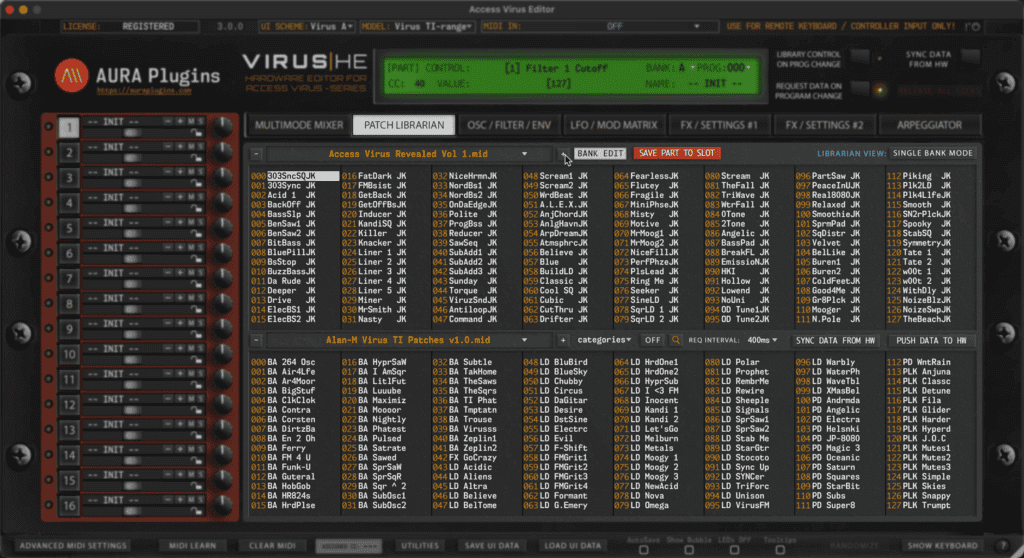Image resolution: width=1024 pixels, height=558 pixels.
Task: Adjust part 11 volume knob
Action: (x=223, y=379)
